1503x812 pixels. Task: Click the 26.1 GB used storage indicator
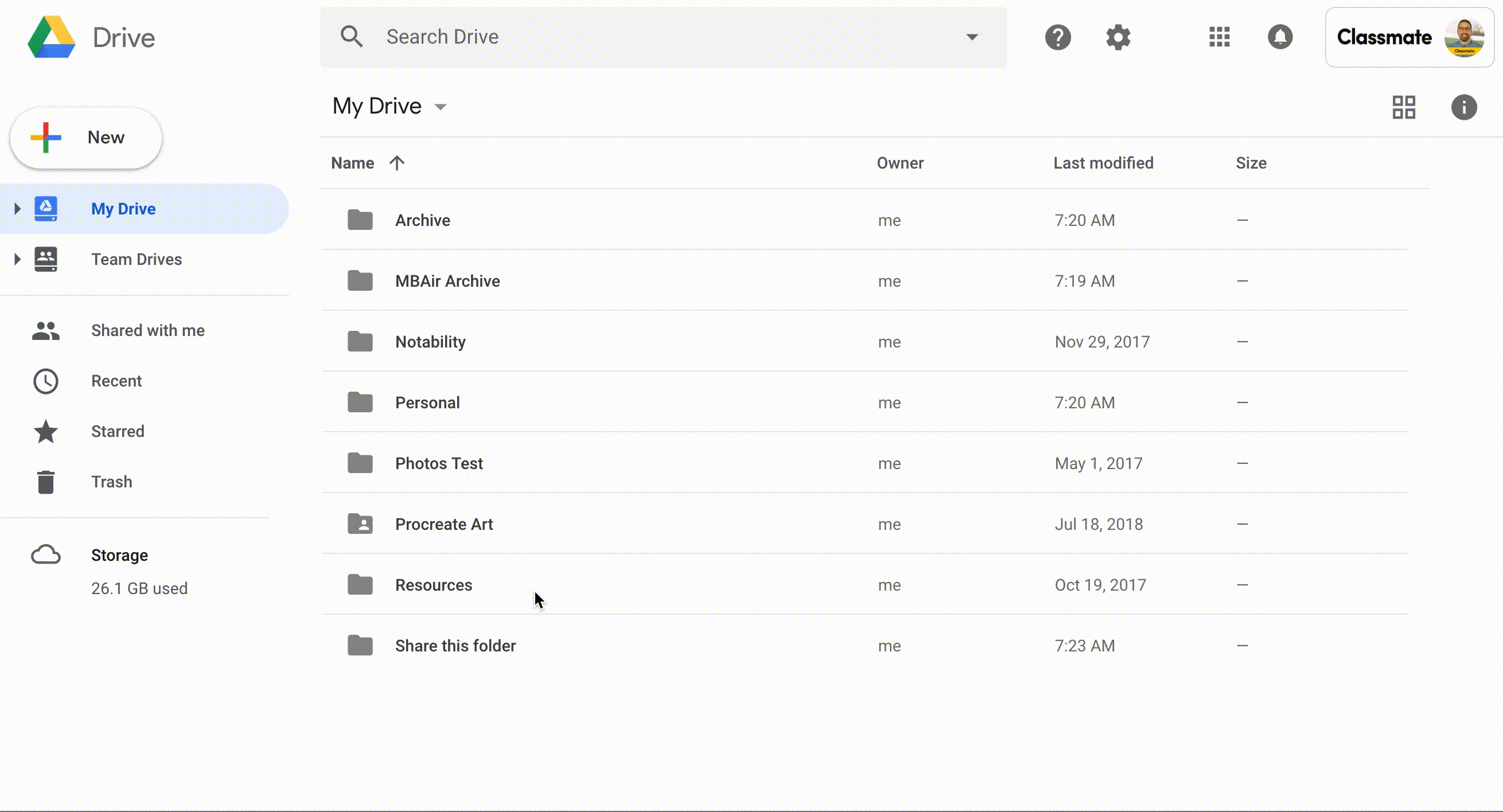point(139,588)
